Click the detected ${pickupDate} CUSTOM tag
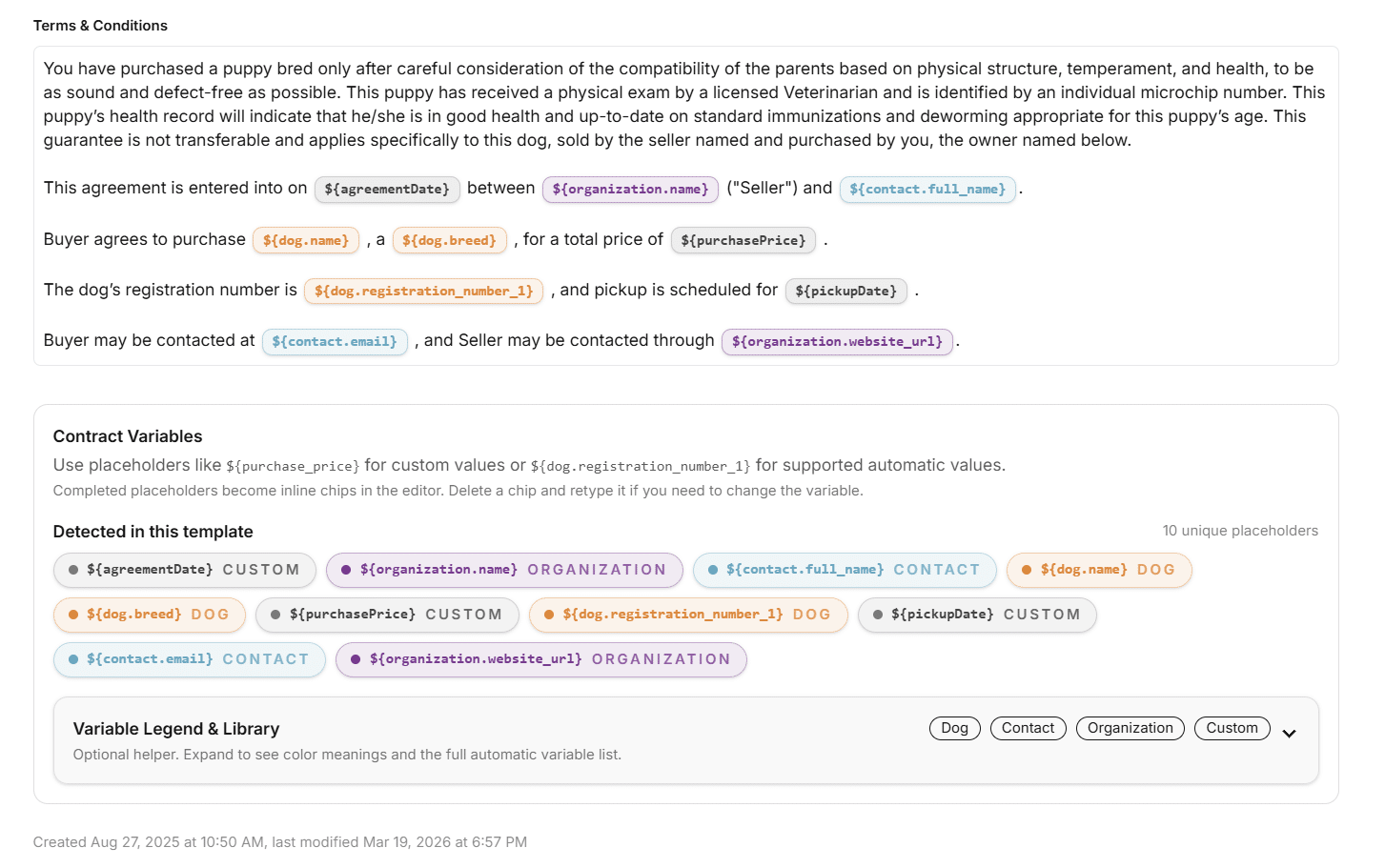Image resolution: width=1385 pixels, height=868 pixels. tap(977, 615)
